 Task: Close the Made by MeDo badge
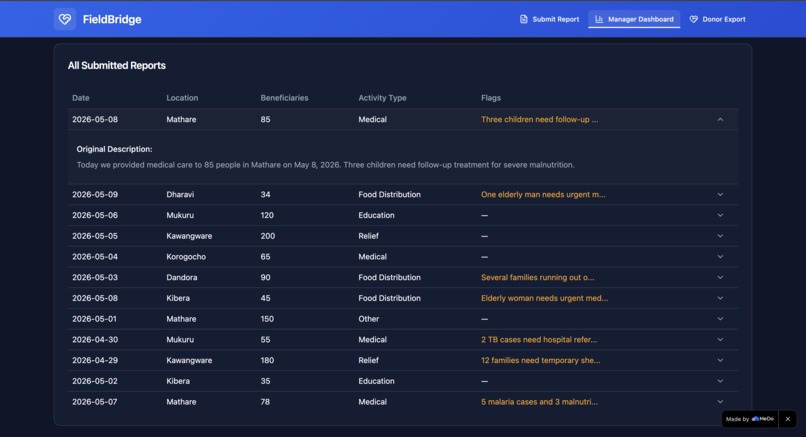click(x=787, y=419)
